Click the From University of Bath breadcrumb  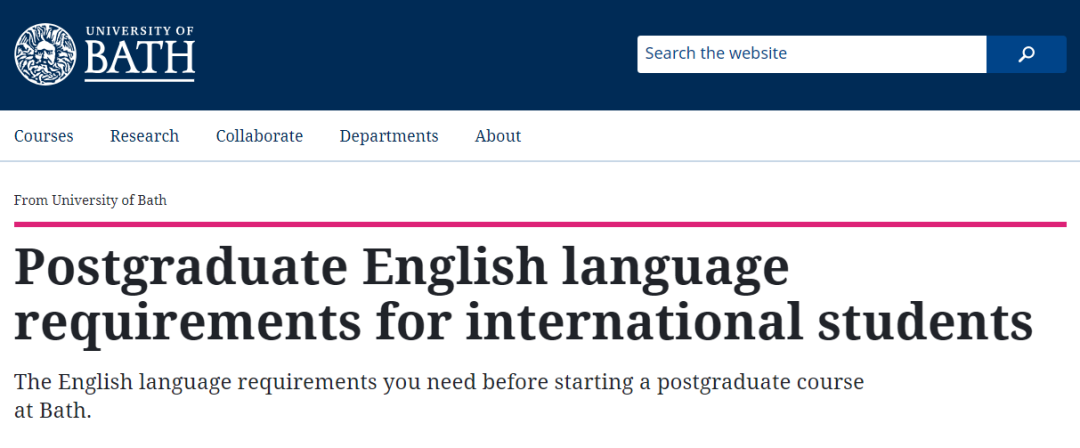pos(90,201)
